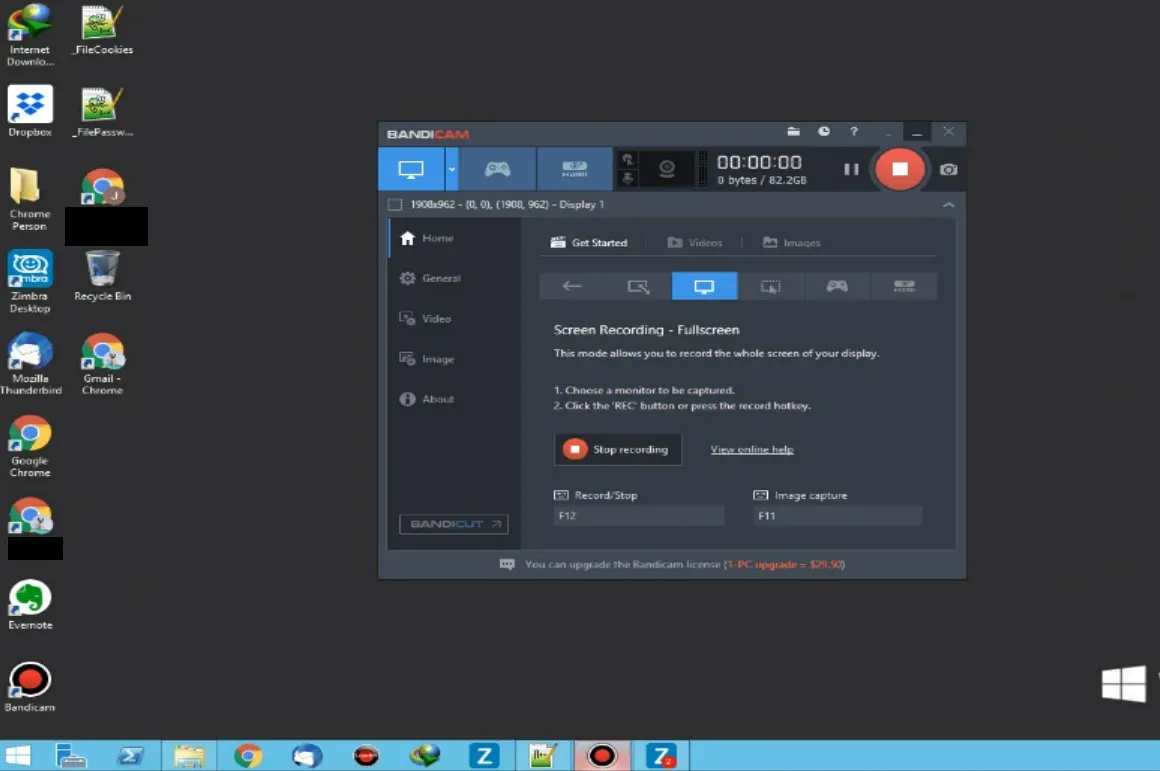The width and height of the screenshot is (1160, 771).
Task: Collapse the Bandicam panel with the chevron
Action: (x=948, y=205)
